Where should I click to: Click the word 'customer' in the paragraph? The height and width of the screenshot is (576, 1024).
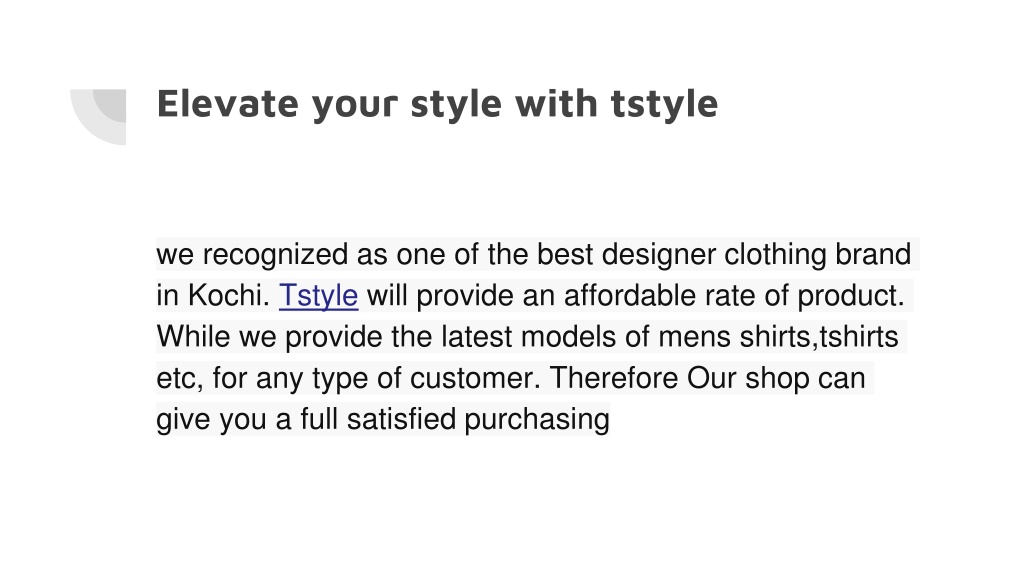point(475,378)
